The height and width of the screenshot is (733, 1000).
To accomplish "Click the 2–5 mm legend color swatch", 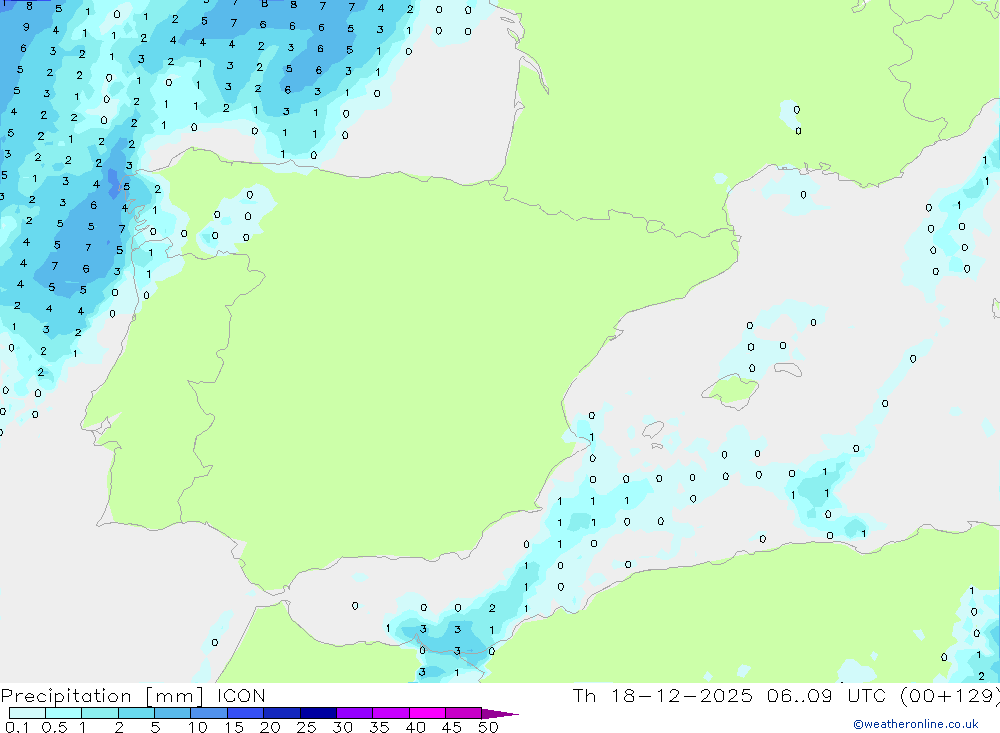I will (136, 713).
